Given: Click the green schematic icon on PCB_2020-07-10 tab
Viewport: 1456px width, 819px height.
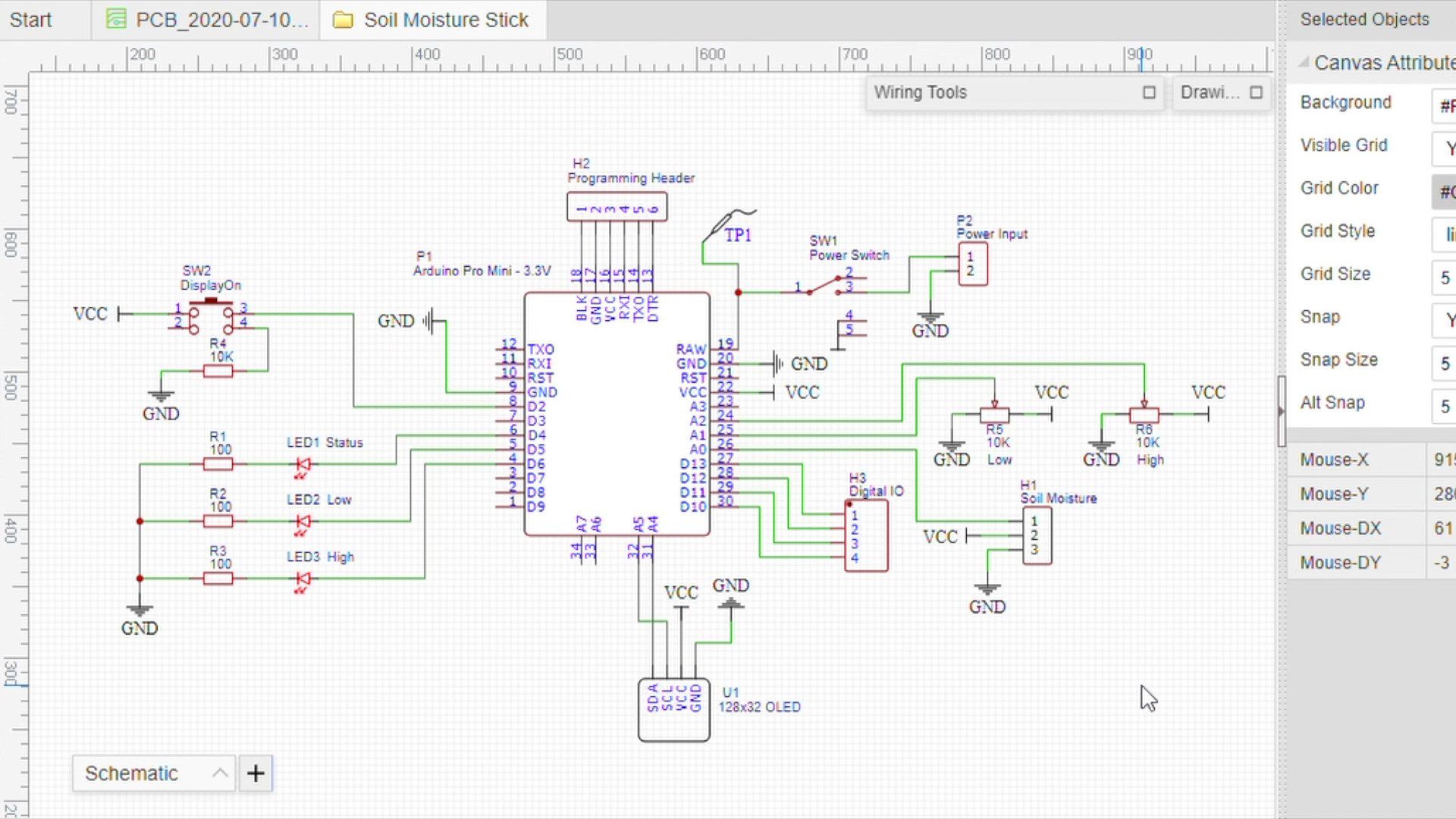Looking at the screenshot, I should tap(115, 19).
